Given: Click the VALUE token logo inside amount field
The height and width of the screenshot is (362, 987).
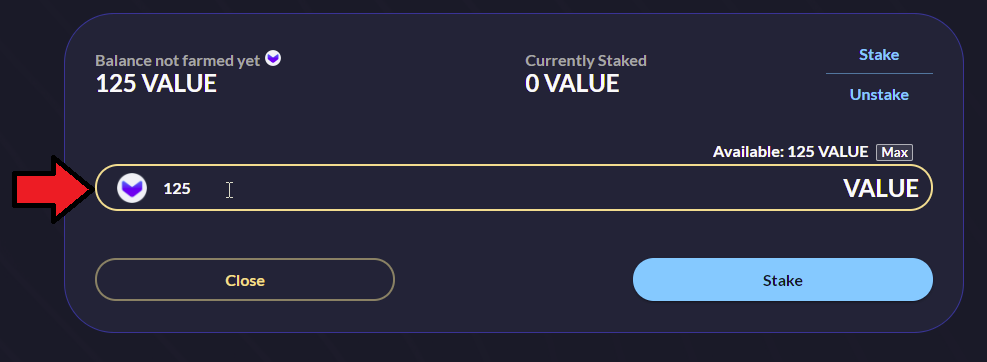Looking at the screenshot, I should point(132,188).
